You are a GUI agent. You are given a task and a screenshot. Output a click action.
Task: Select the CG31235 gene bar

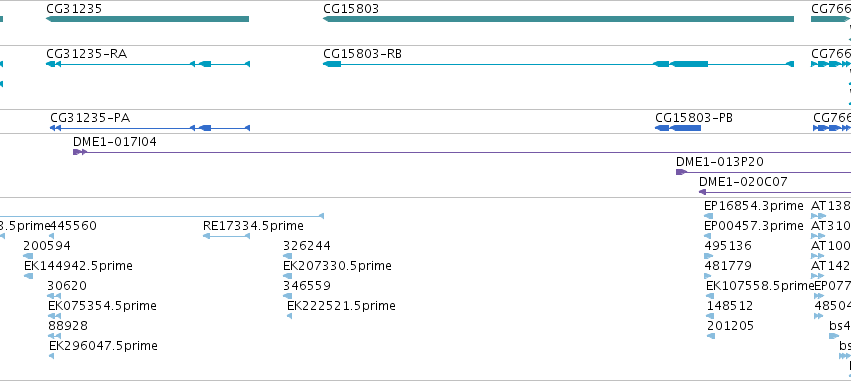pos(148,19)
